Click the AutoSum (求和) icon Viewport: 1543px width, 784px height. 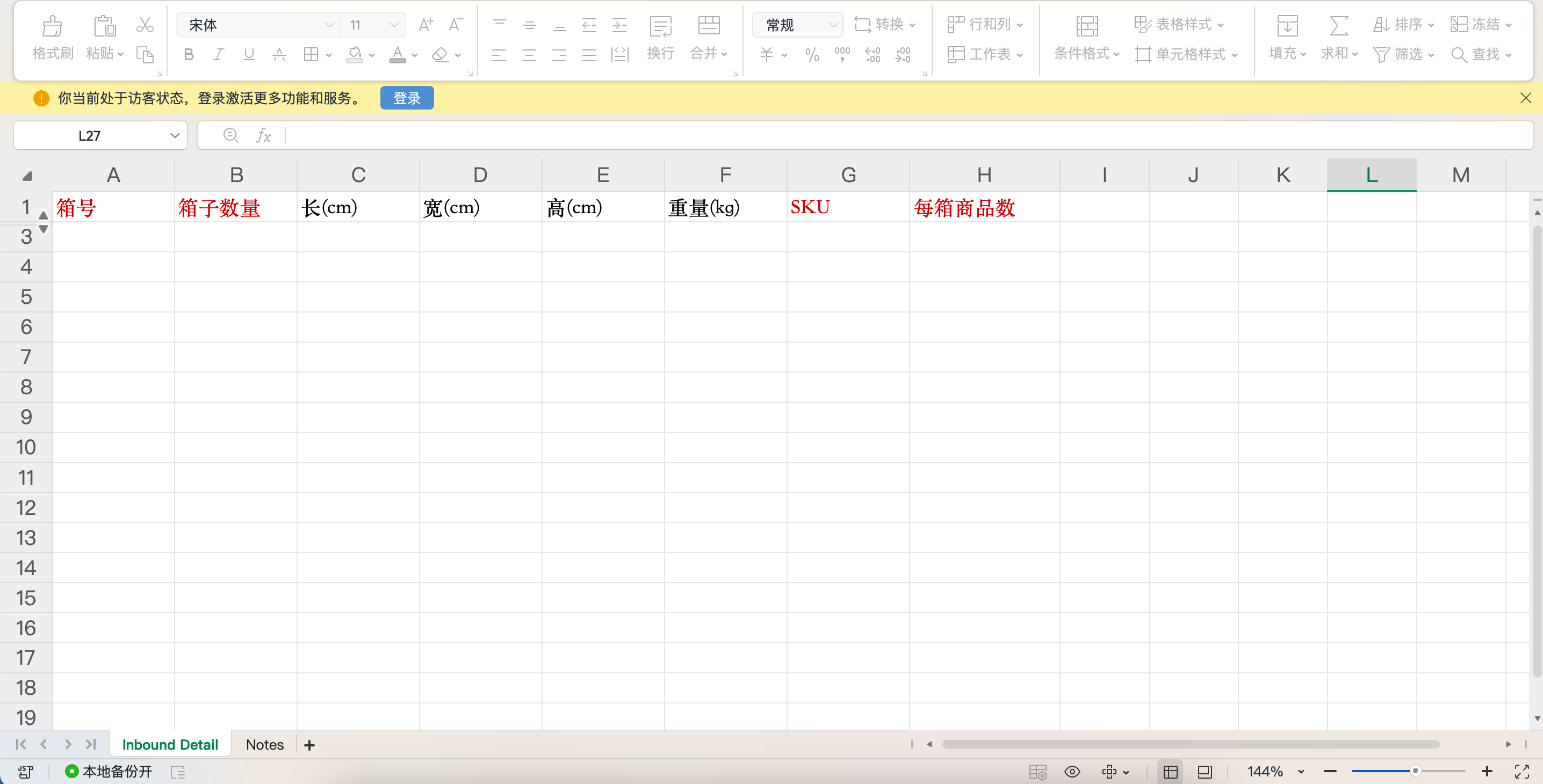pyautogui.click(x=1338, y=26)
